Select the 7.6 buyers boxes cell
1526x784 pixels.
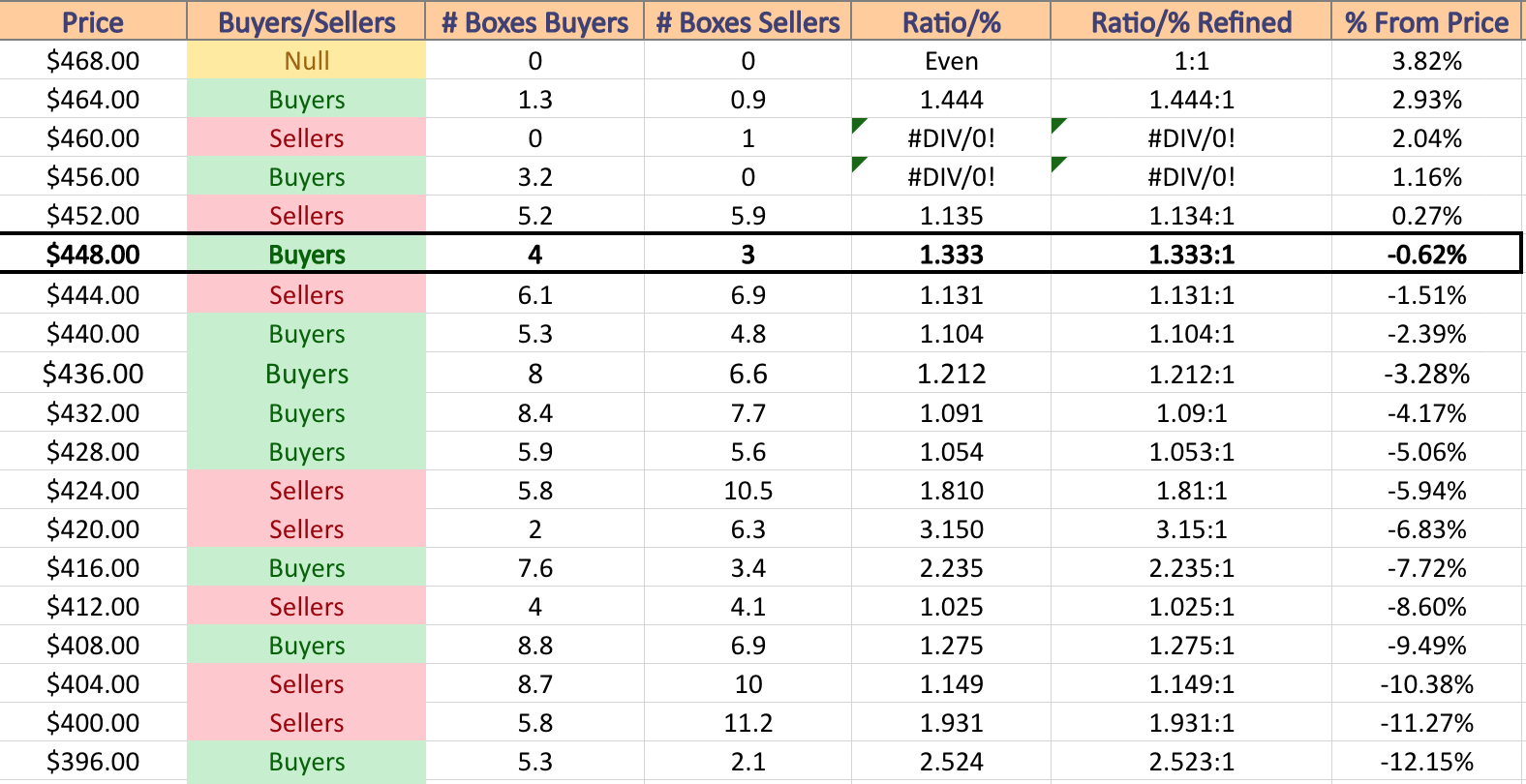[x=534, y=568]
